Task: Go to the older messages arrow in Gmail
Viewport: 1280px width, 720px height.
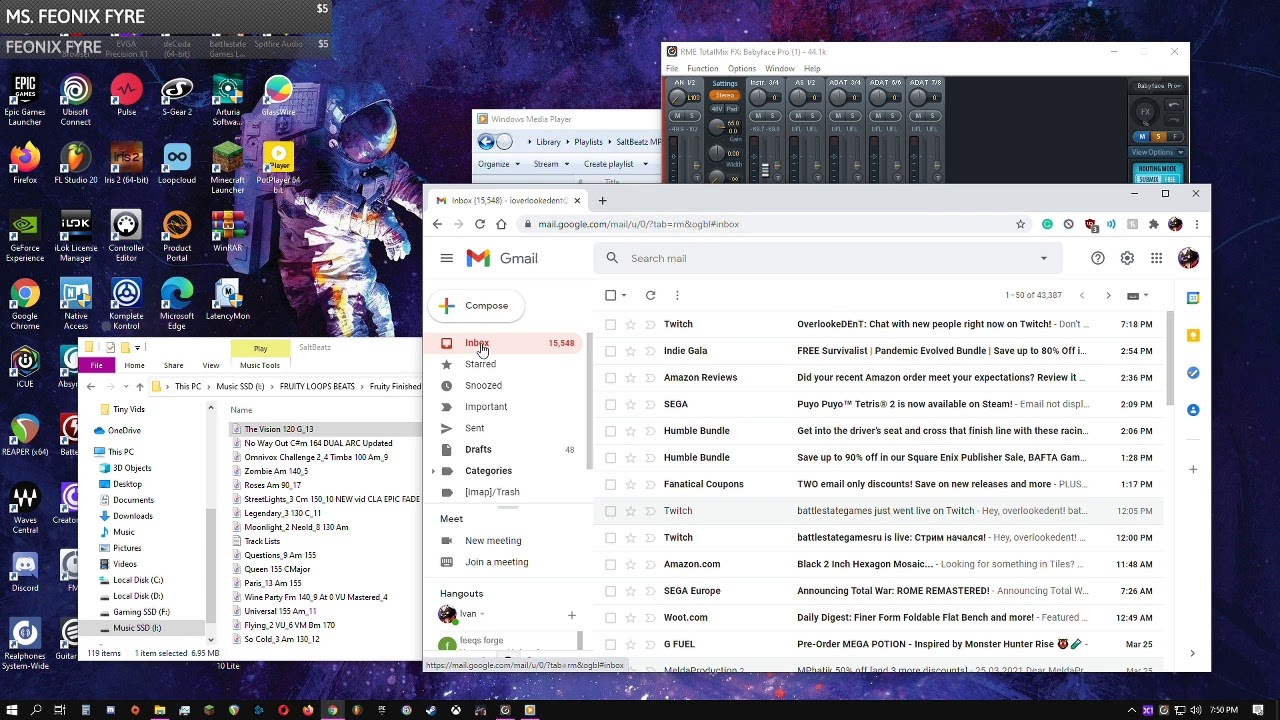Action: (x=1108, y=295)
